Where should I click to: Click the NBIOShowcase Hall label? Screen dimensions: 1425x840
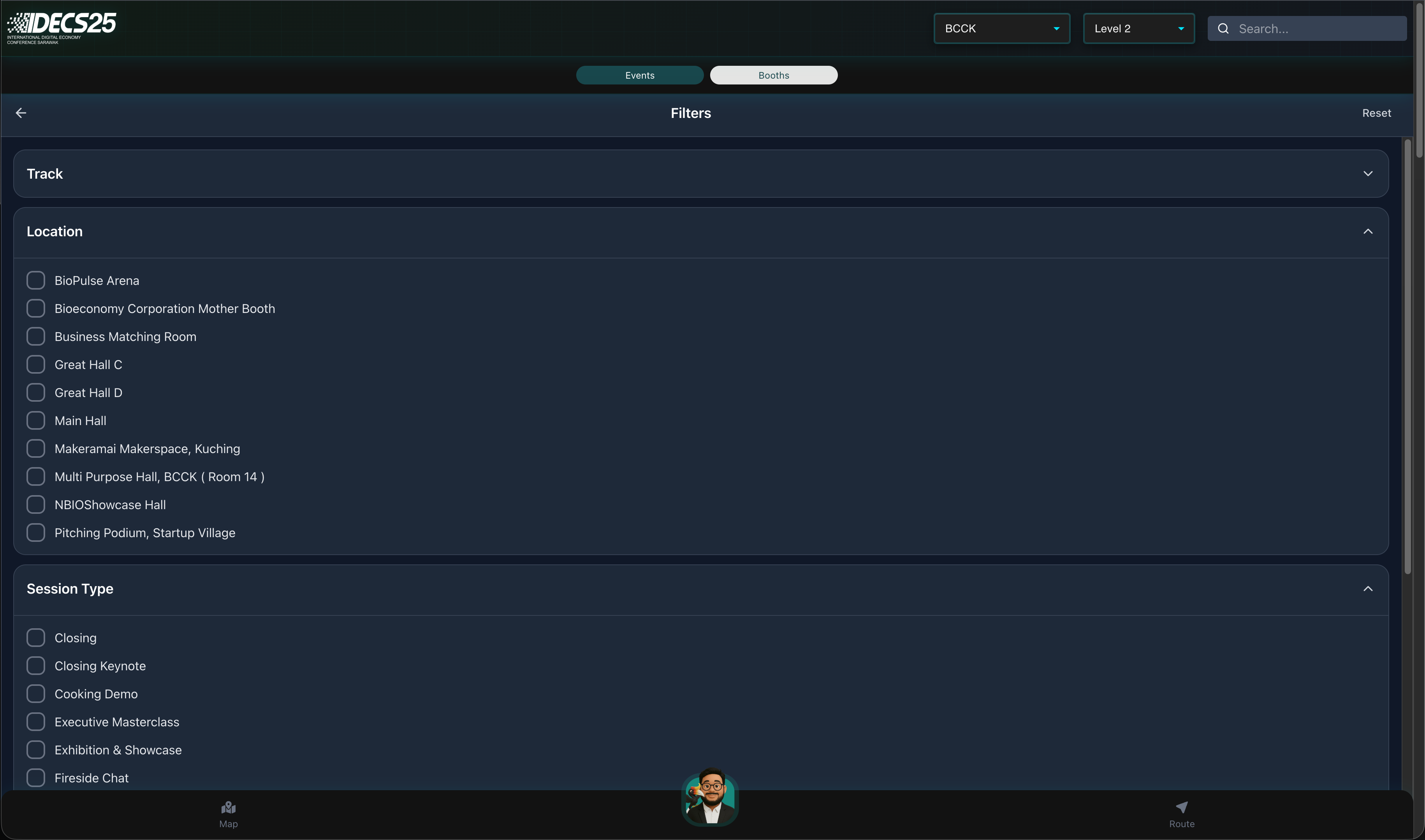coord(111,505)
